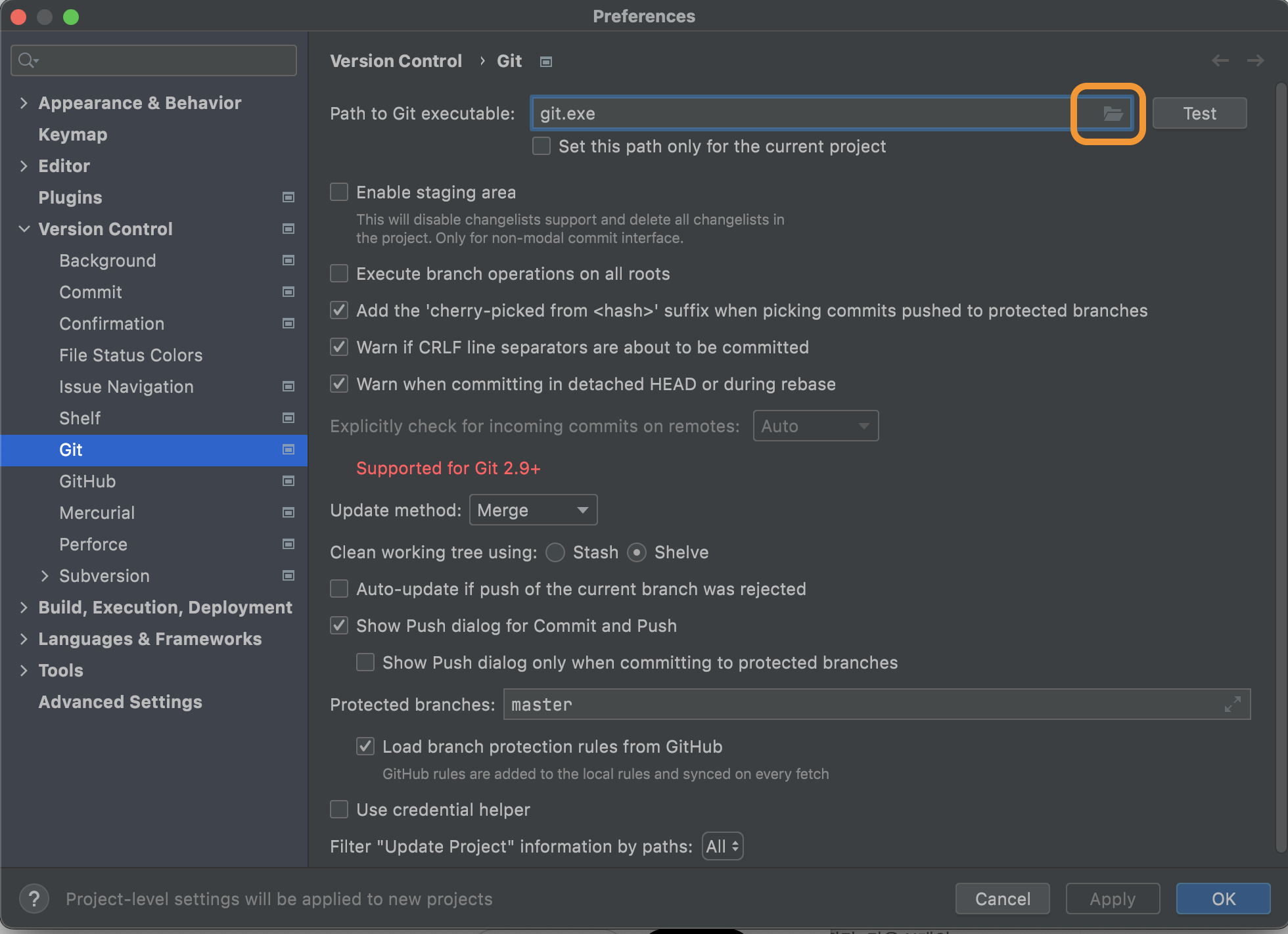Viewport: 1288px width, 934px height.
Task: Click the folder browse icon for Git path
Action: click(x=1112, y=114)
